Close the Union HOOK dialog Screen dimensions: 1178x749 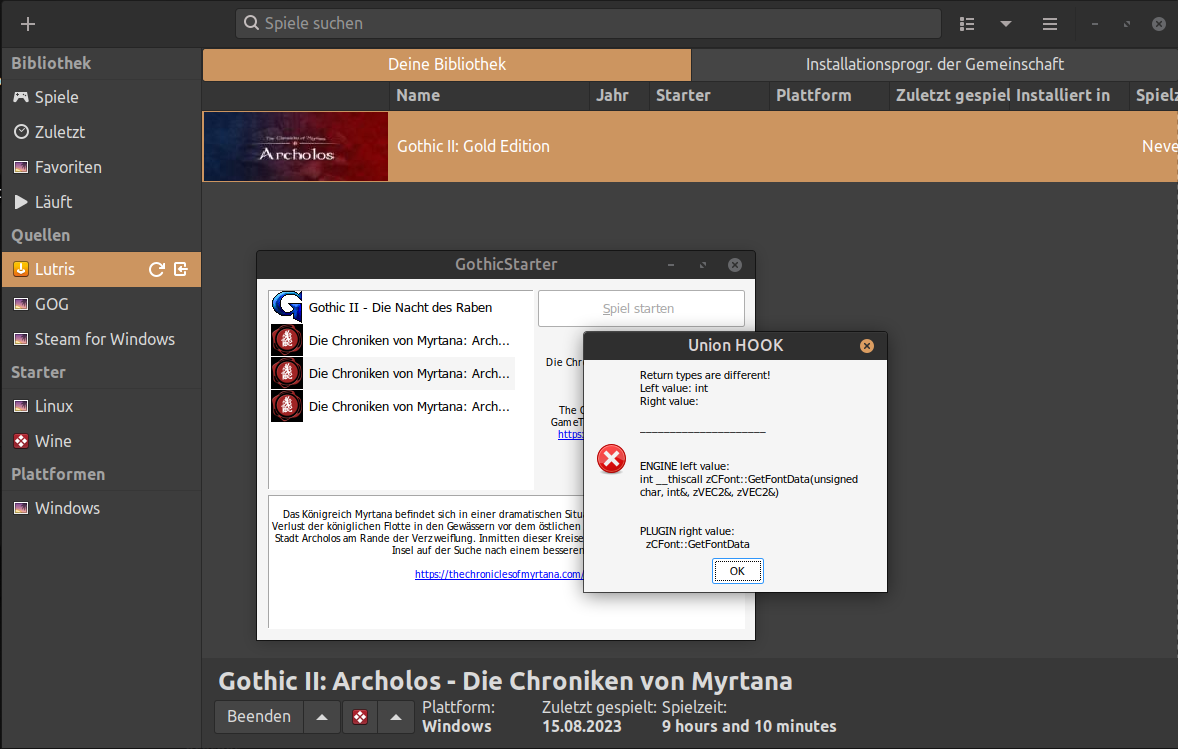tap(867, 346)
